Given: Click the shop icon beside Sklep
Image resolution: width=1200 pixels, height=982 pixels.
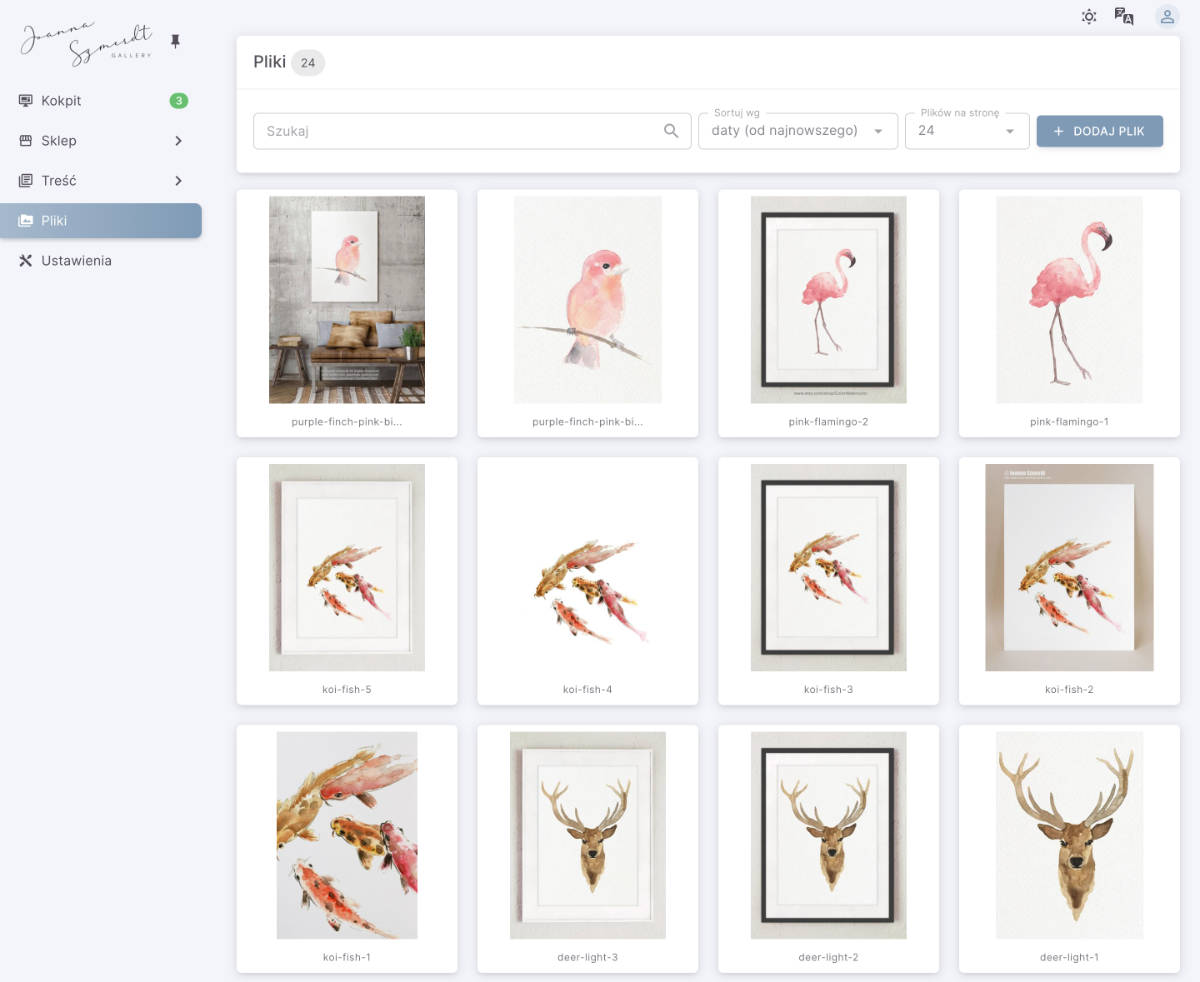Looking at the screenshot, I should [24, 140].
